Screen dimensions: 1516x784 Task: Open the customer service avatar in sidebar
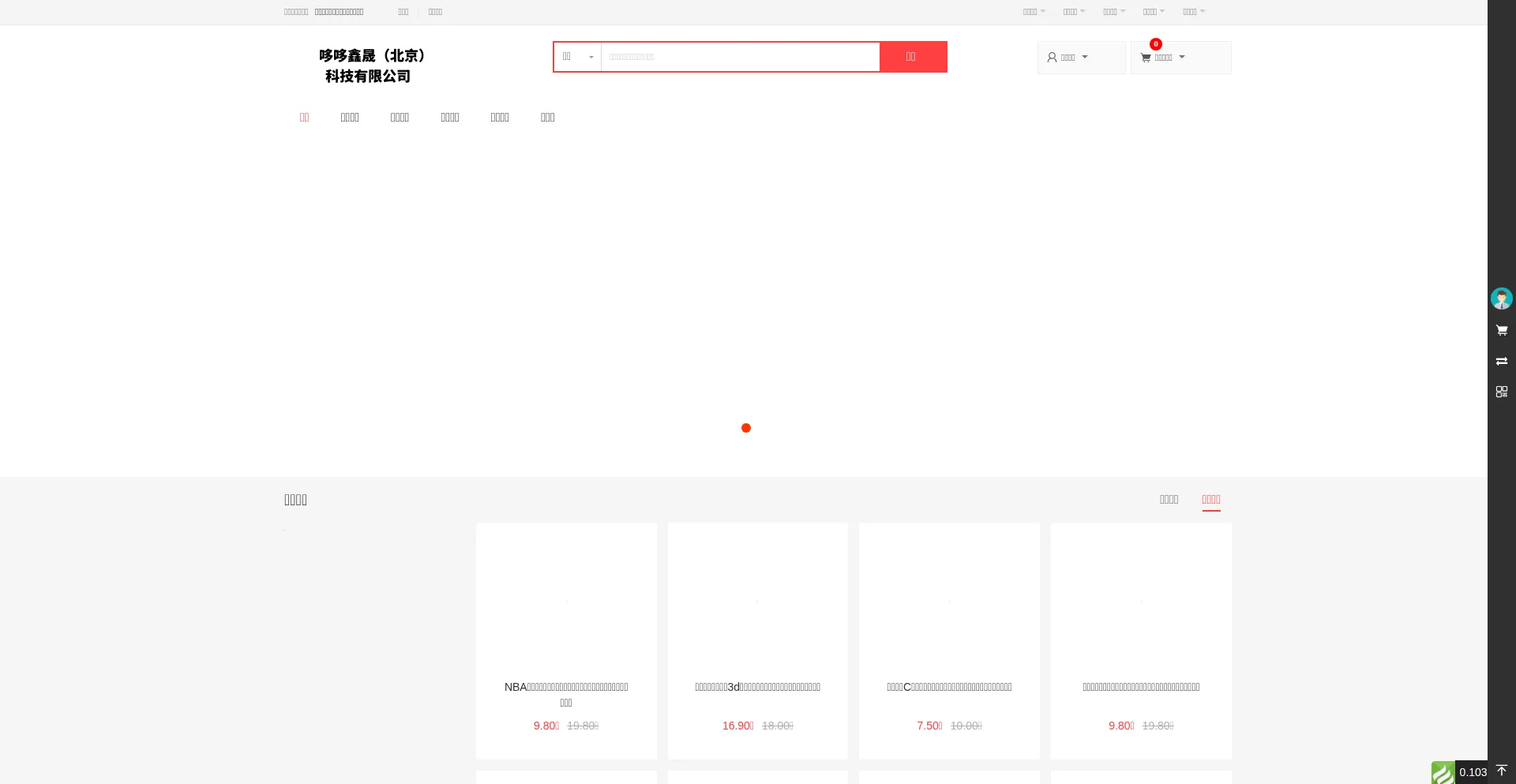(1501, 298)
